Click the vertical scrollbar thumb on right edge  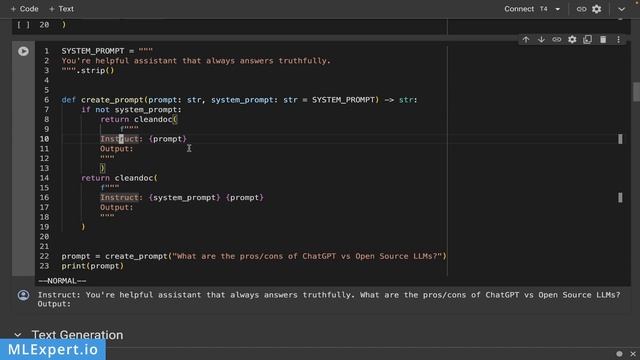636,92
